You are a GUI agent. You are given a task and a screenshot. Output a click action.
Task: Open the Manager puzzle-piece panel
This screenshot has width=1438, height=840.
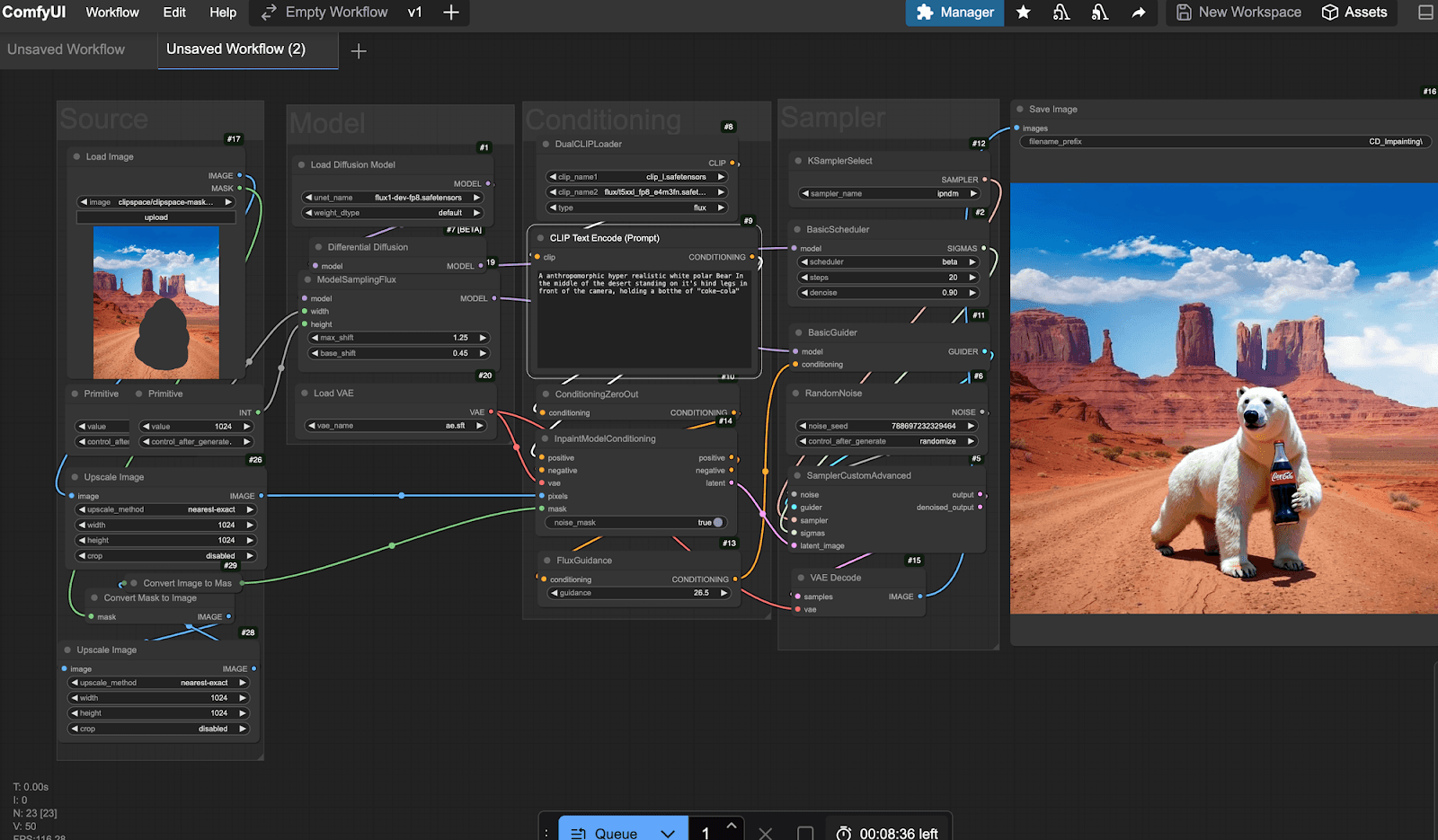(x=954, y=13)
